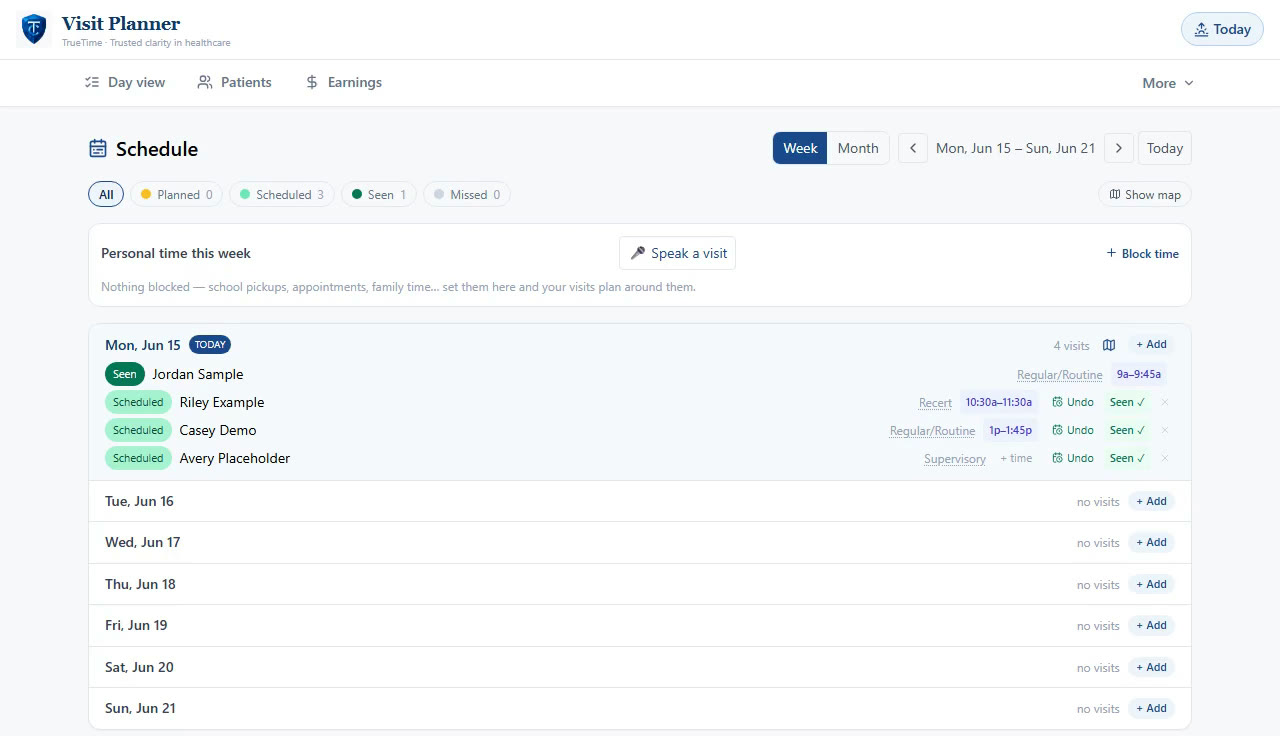The image size is (1280, 736).
Task: Select the All visits filter chip
Action: tap(106, 194)
